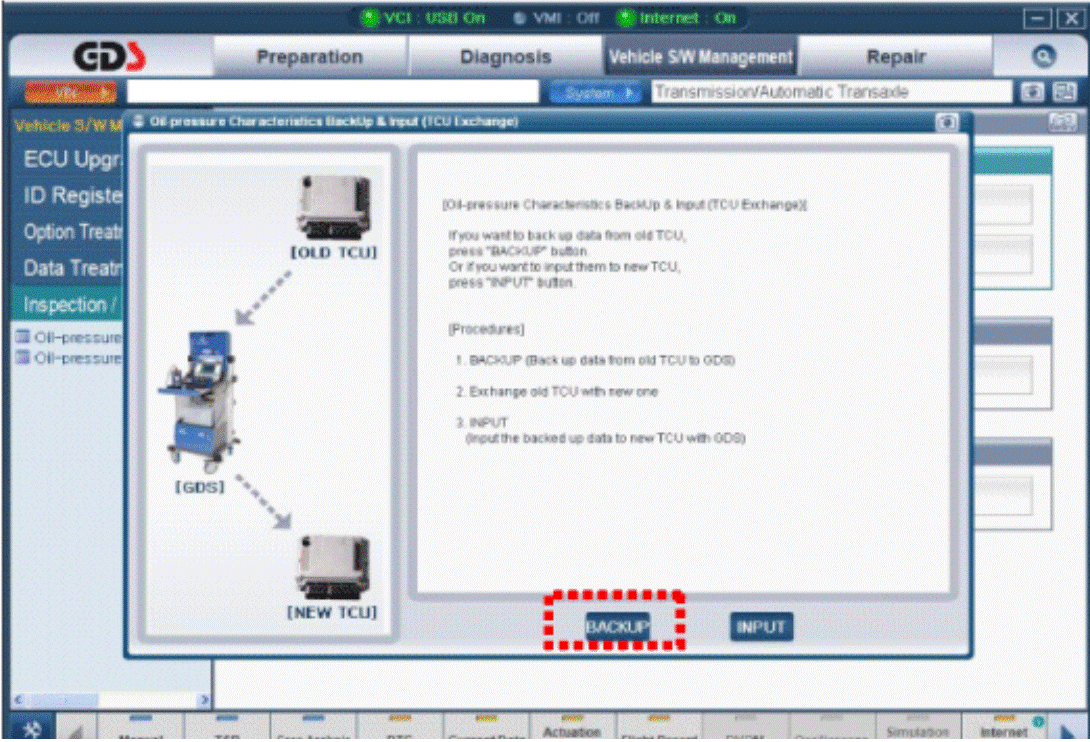Screen dimensions: 1090x742
Task: Select Option Treatment in left sidebar
Action: pos(72,232)
